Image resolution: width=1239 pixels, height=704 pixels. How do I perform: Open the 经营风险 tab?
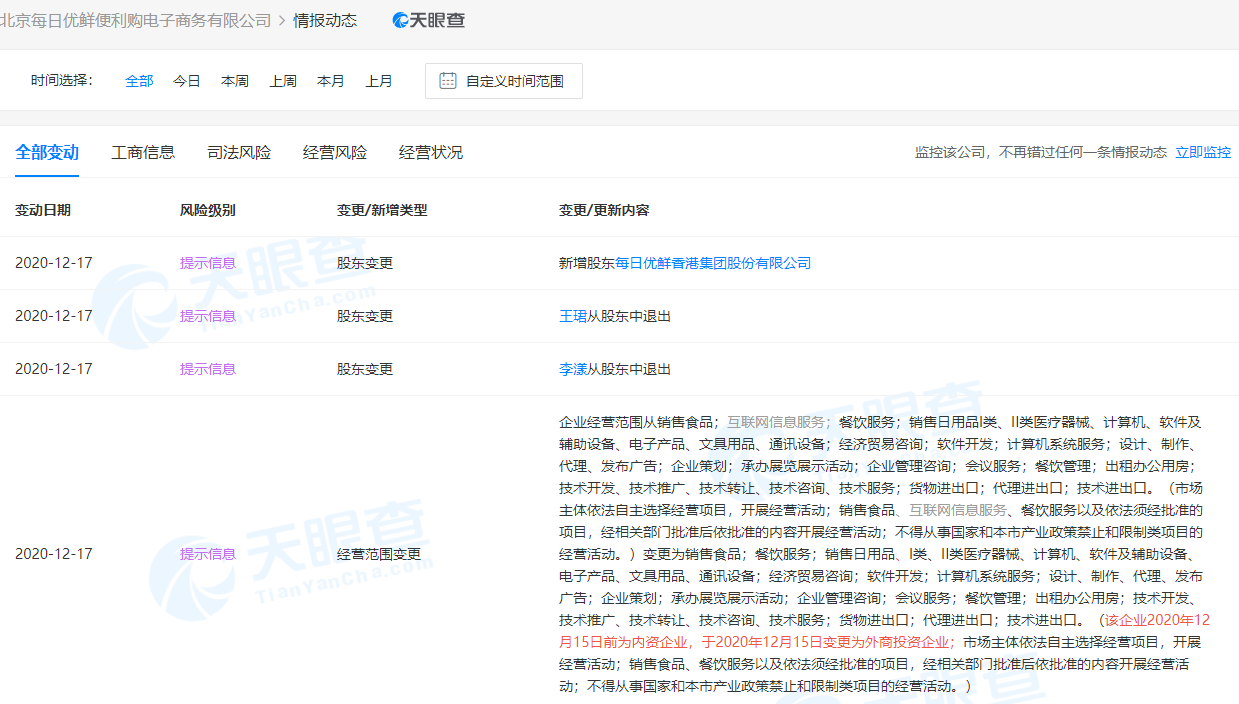(335, 153)
